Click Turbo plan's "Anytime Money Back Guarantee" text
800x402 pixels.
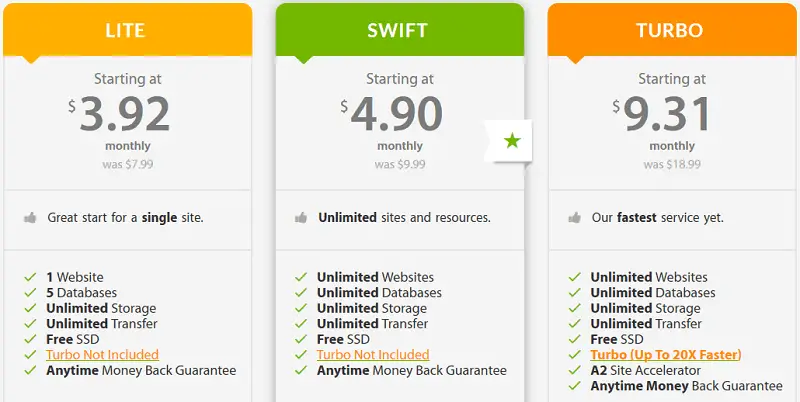point(687,386)
